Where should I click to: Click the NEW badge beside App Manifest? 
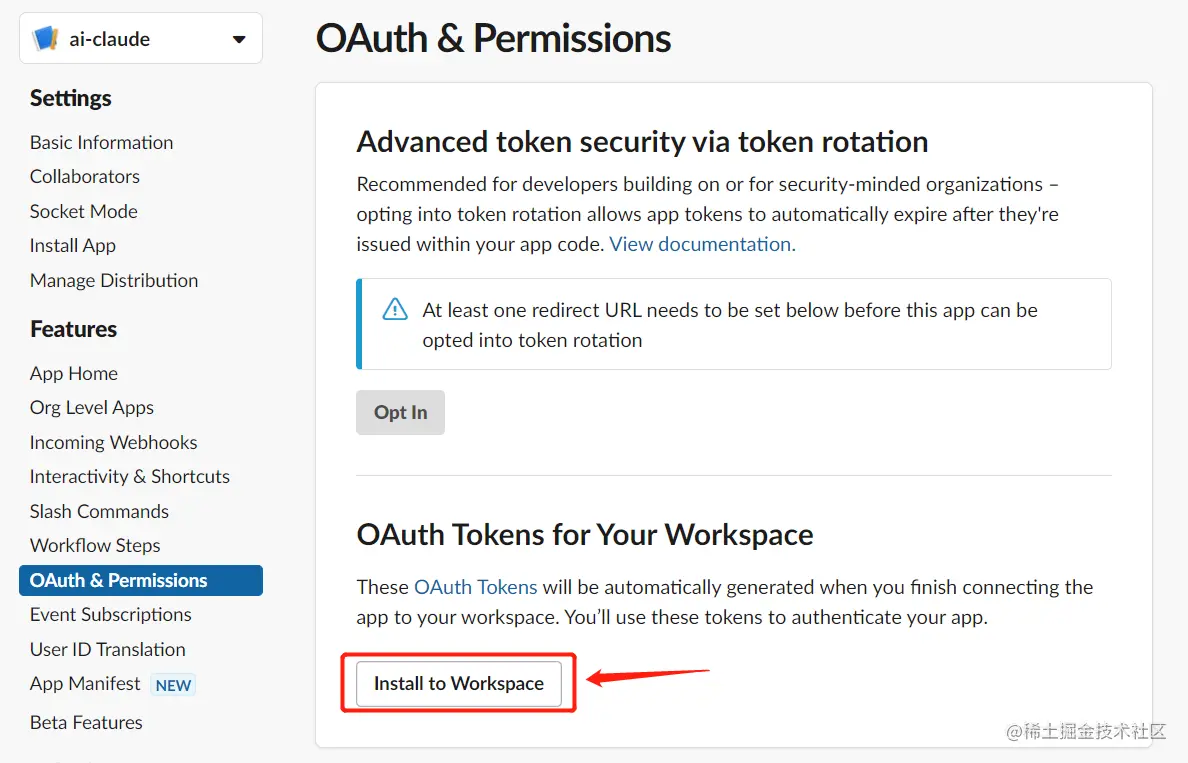pyautogui.click(x=173, y=685)
